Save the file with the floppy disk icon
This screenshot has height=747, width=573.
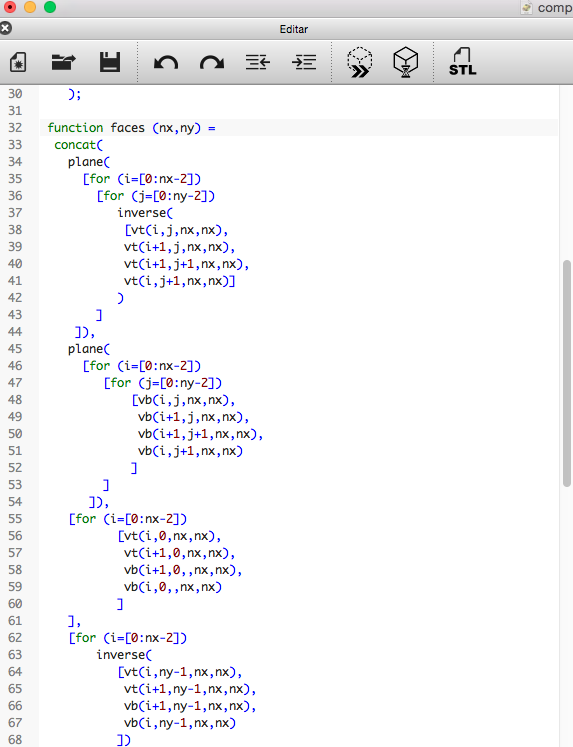110,62
